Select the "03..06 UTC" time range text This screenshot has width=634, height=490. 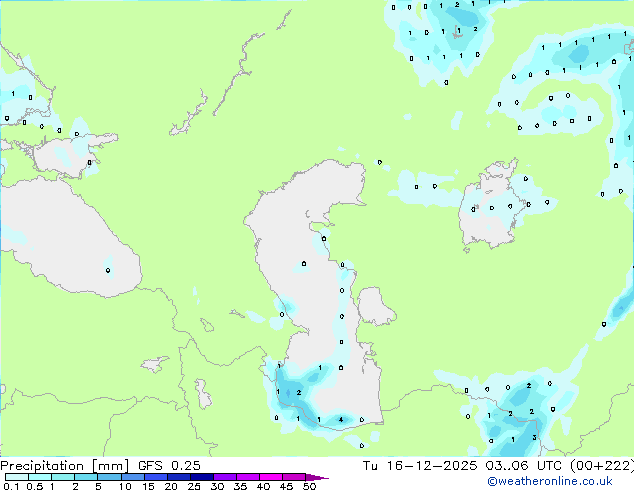tap(523, 466)
